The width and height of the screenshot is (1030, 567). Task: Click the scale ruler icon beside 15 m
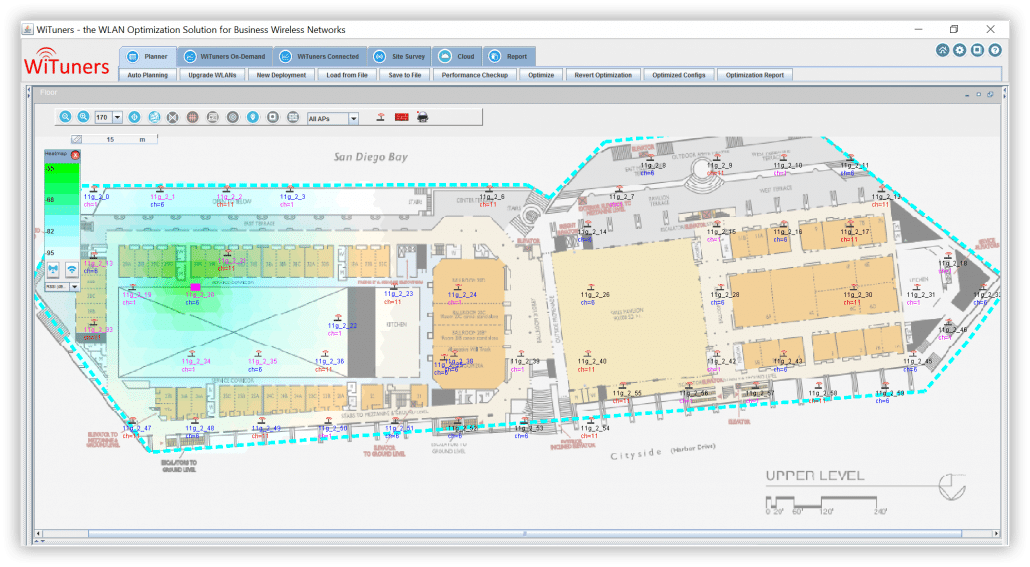(x=77, y=139)
